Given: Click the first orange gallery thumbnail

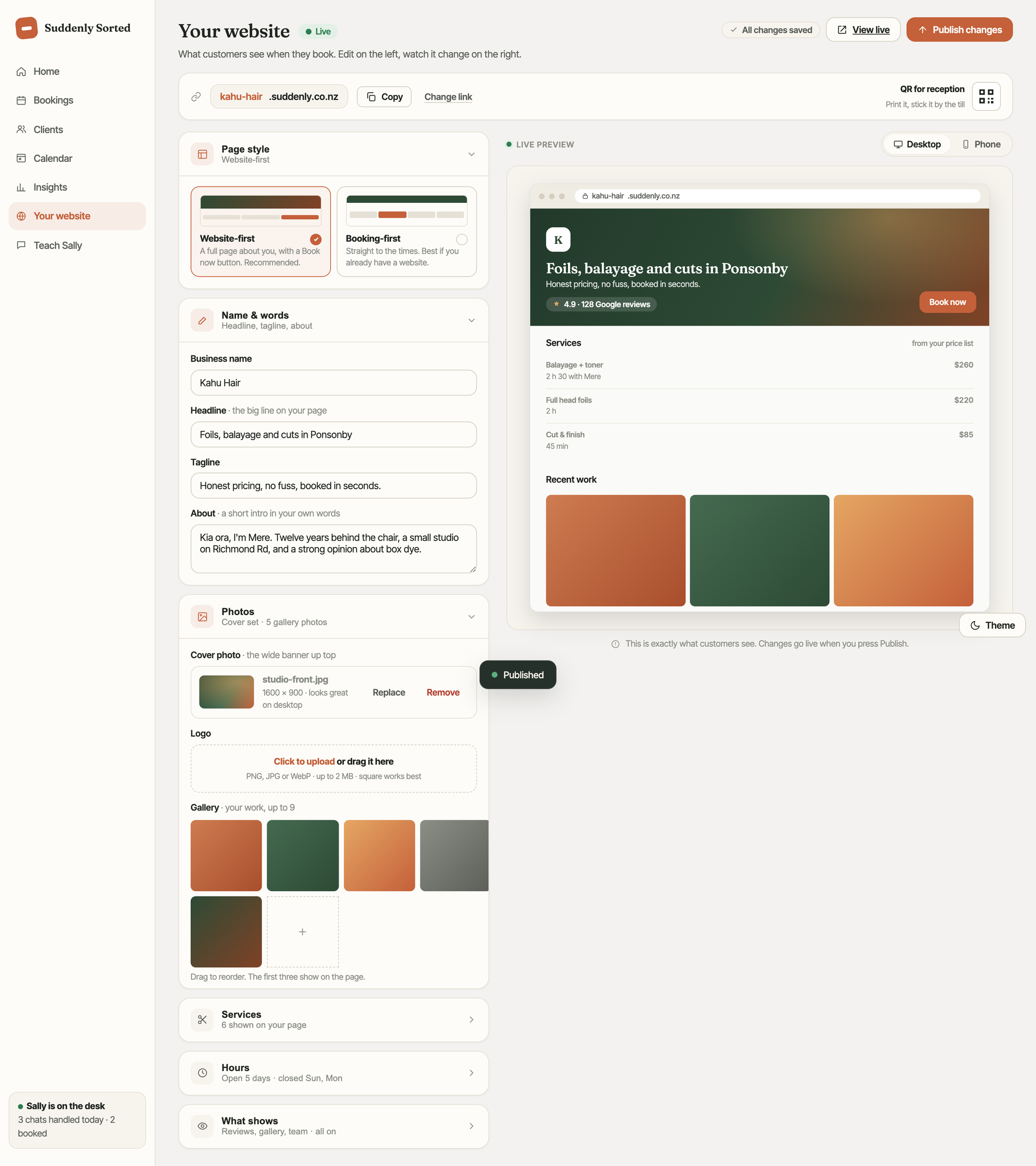Looking at the screenshot, I should (226, 856).
